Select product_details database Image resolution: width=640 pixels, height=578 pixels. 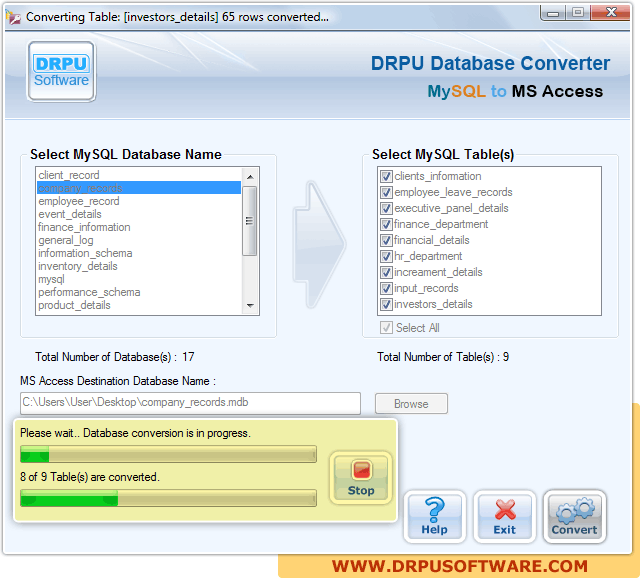pos(139,305)
